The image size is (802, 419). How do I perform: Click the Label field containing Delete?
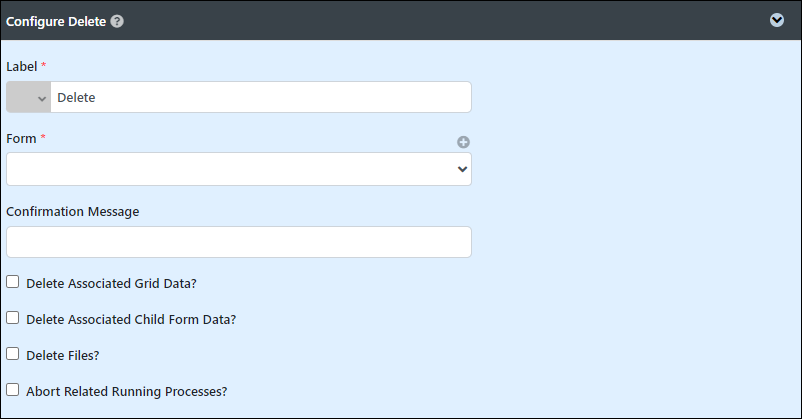pyautogui.click(x=261, y=97)
